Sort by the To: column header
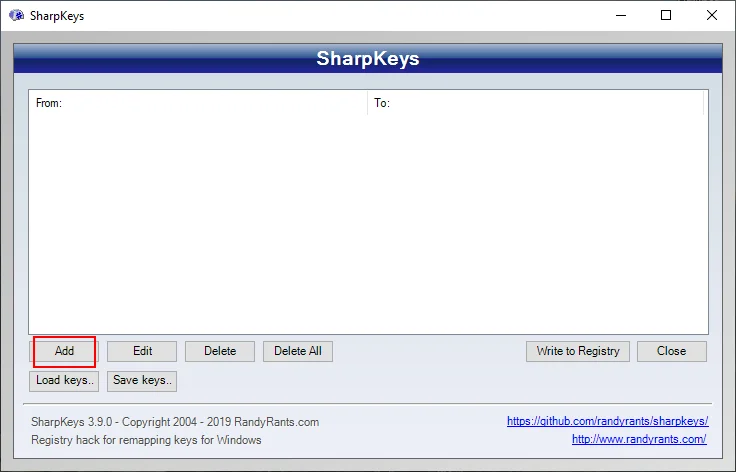The image size is (736, 472). [x=536, y=103]
